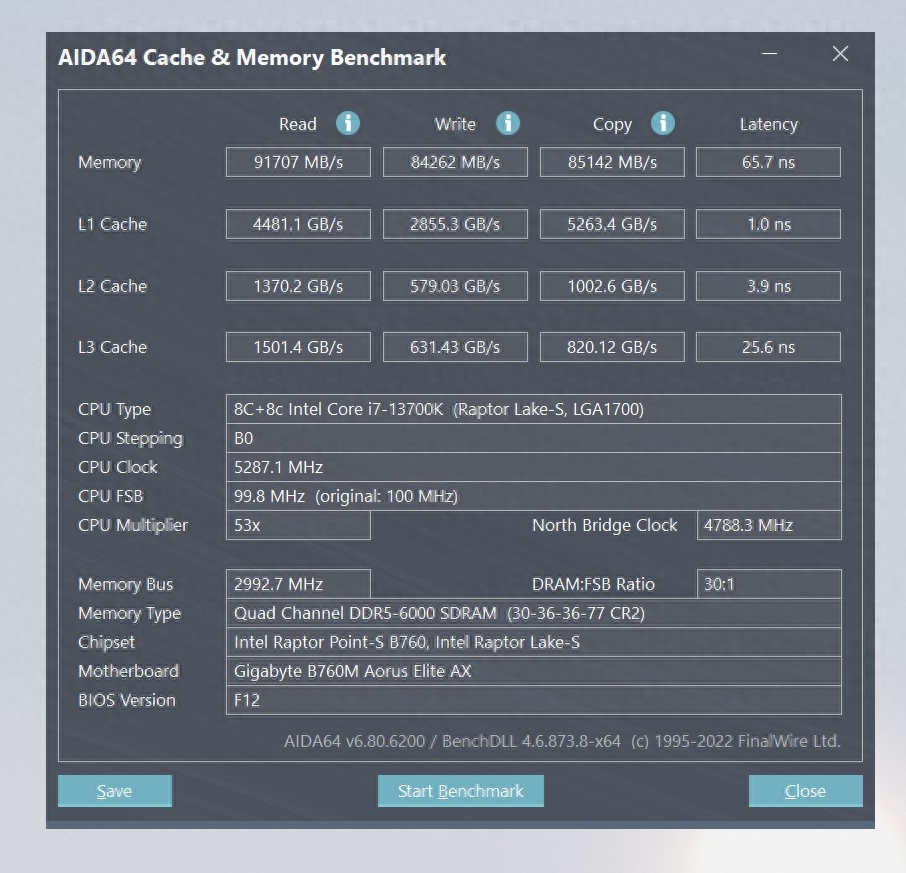906x873 pixels.
Task: Click Memory Type DDR5-6000 field
Action: (534, 613)
